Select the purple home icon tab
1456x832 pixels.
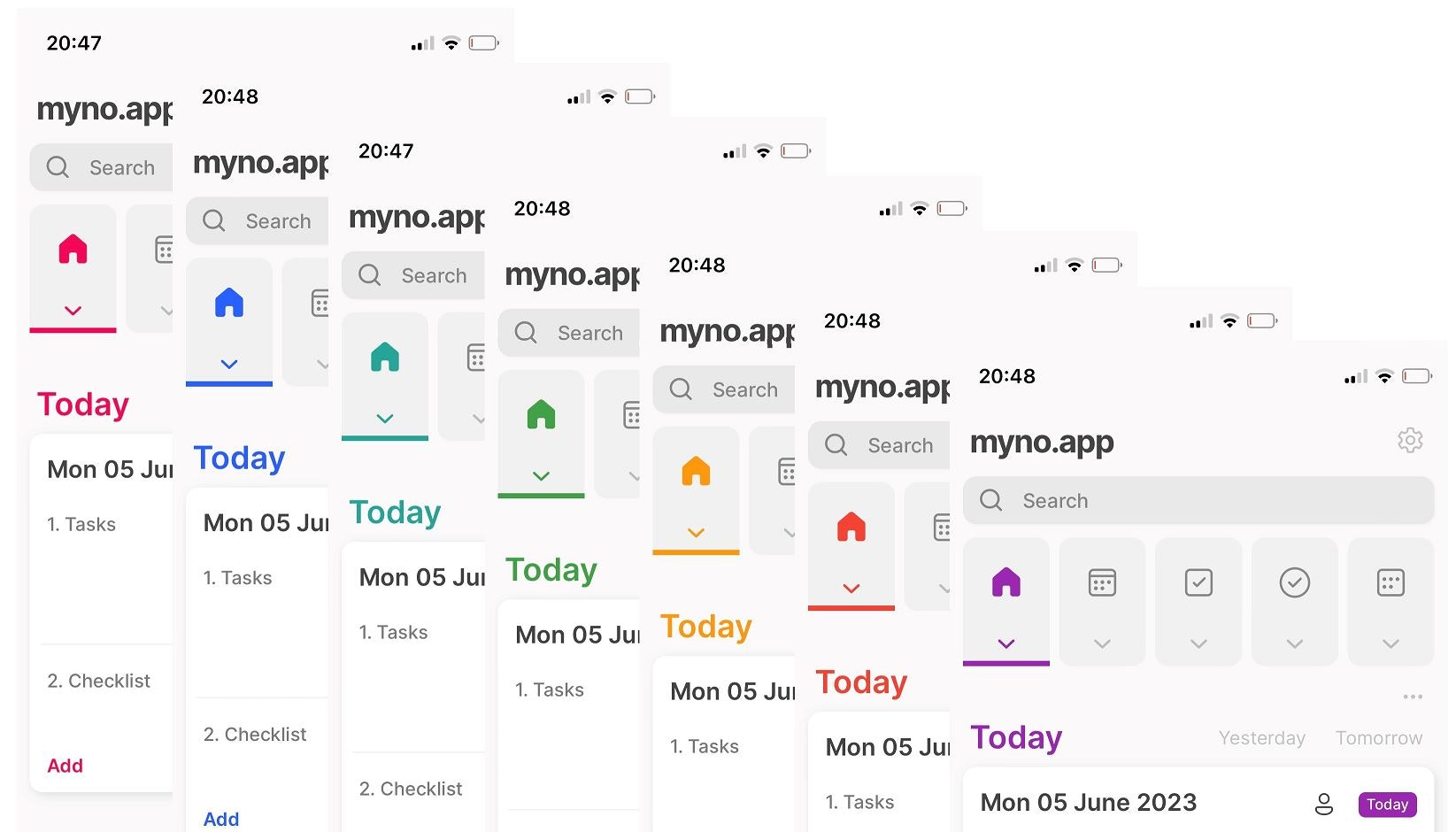[1006, 582]
